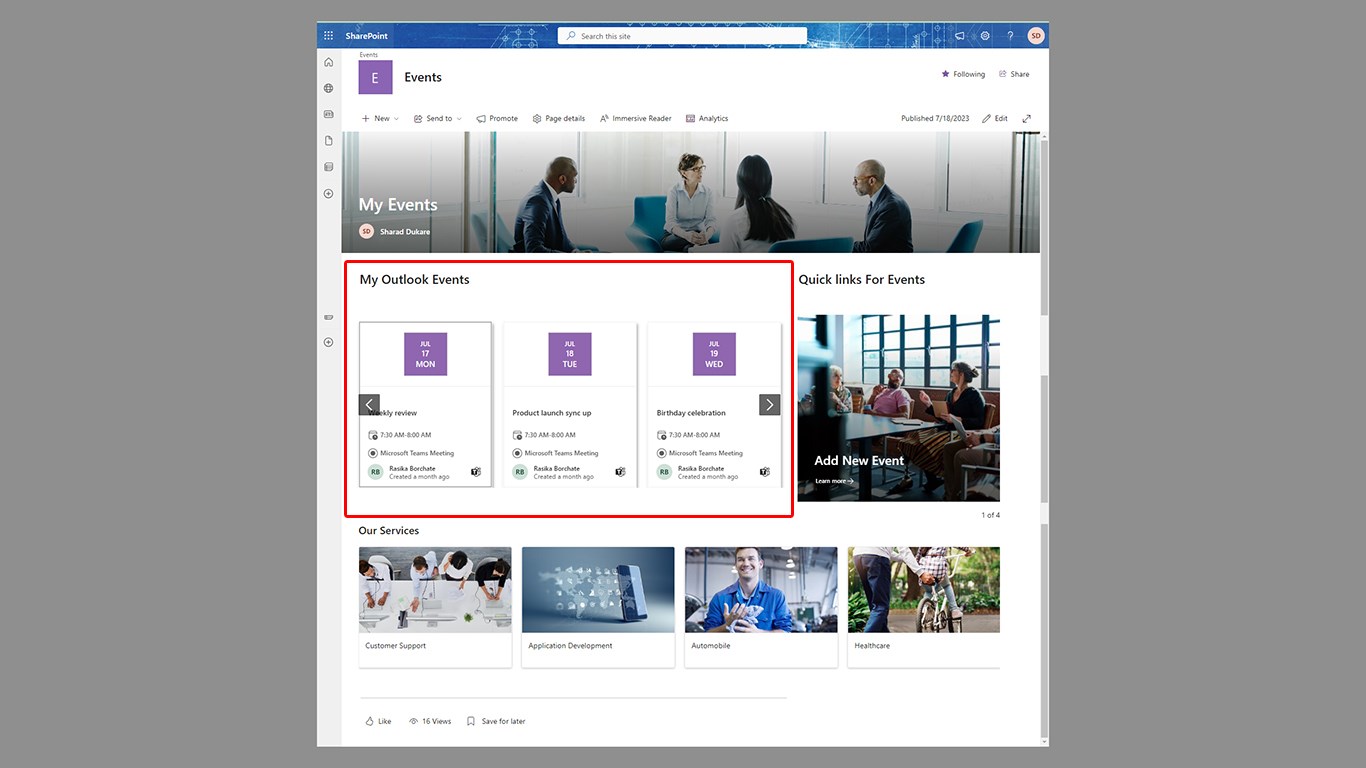1366x768 pixels.
Task: Open the Events site title link
Action: click(423, 77)
